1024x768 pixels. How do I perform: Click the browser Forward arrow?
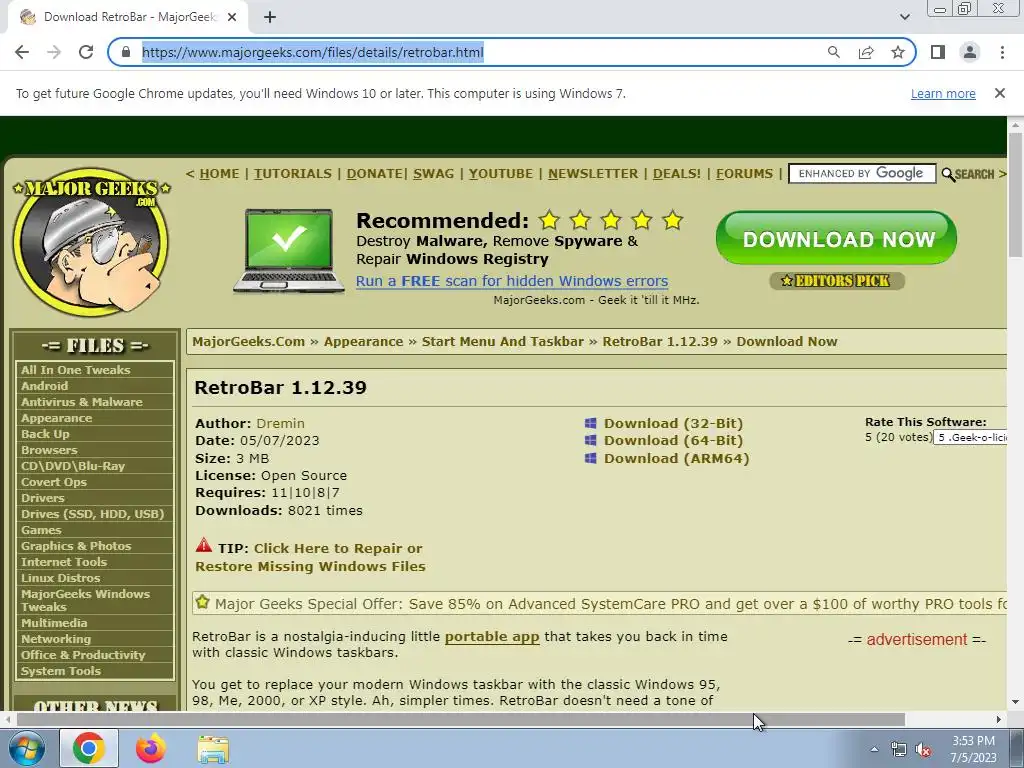click(x=54, y=52)
